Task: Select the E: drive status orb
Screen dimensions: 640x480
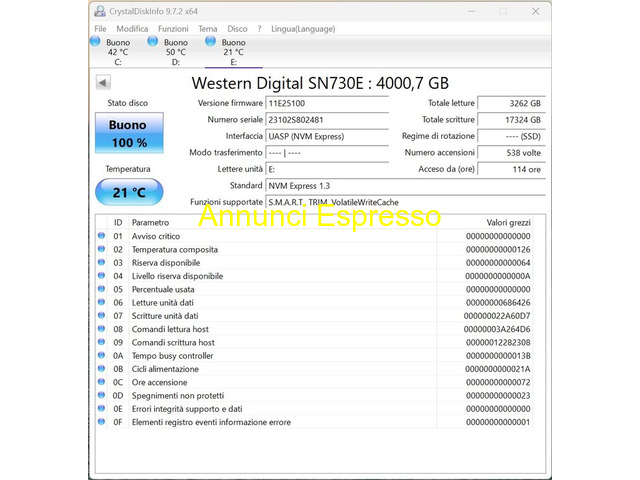Action: point(211,41)
